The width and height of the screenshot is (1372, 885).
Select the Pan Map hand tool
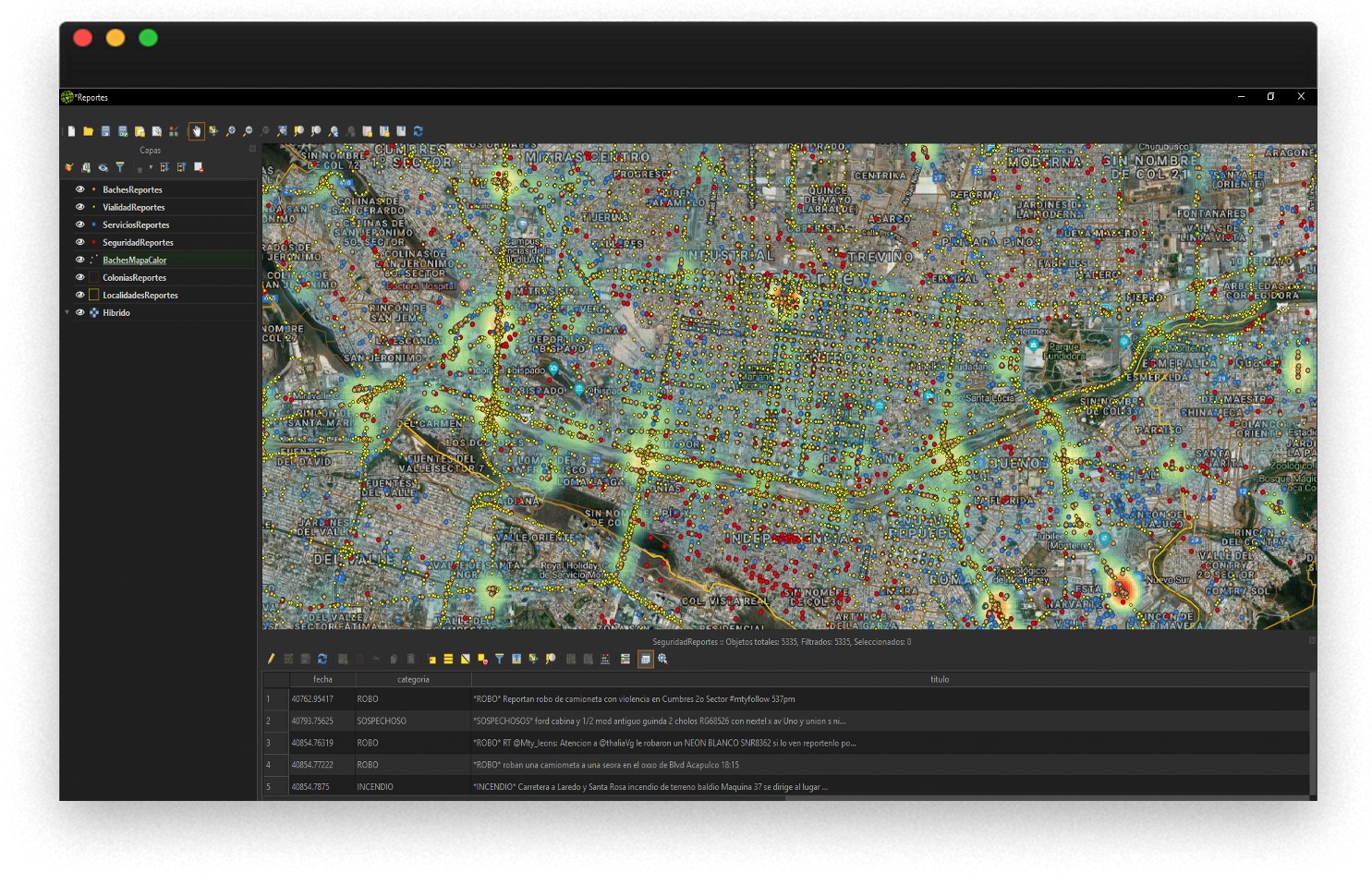tap(196, 131)
